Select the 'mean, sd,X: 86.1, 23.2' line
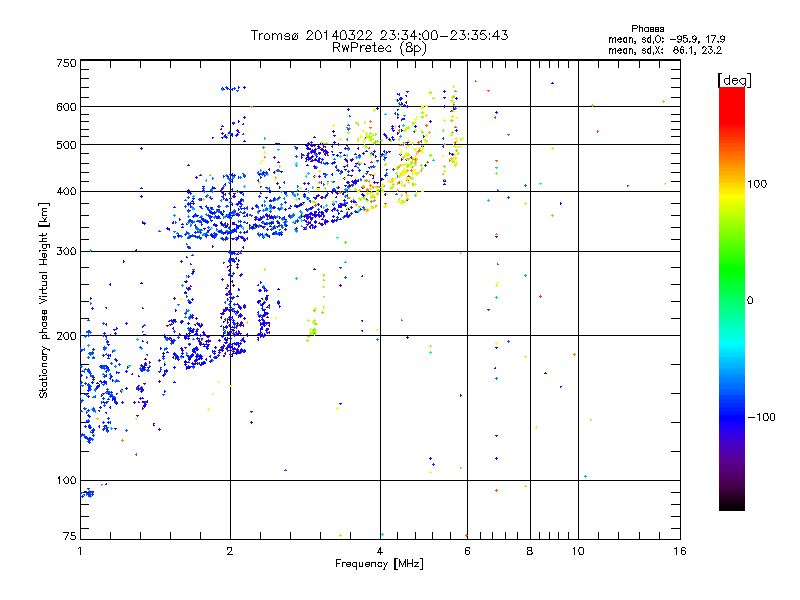Screen dimensions: 800x600 (x=665, y=50)
